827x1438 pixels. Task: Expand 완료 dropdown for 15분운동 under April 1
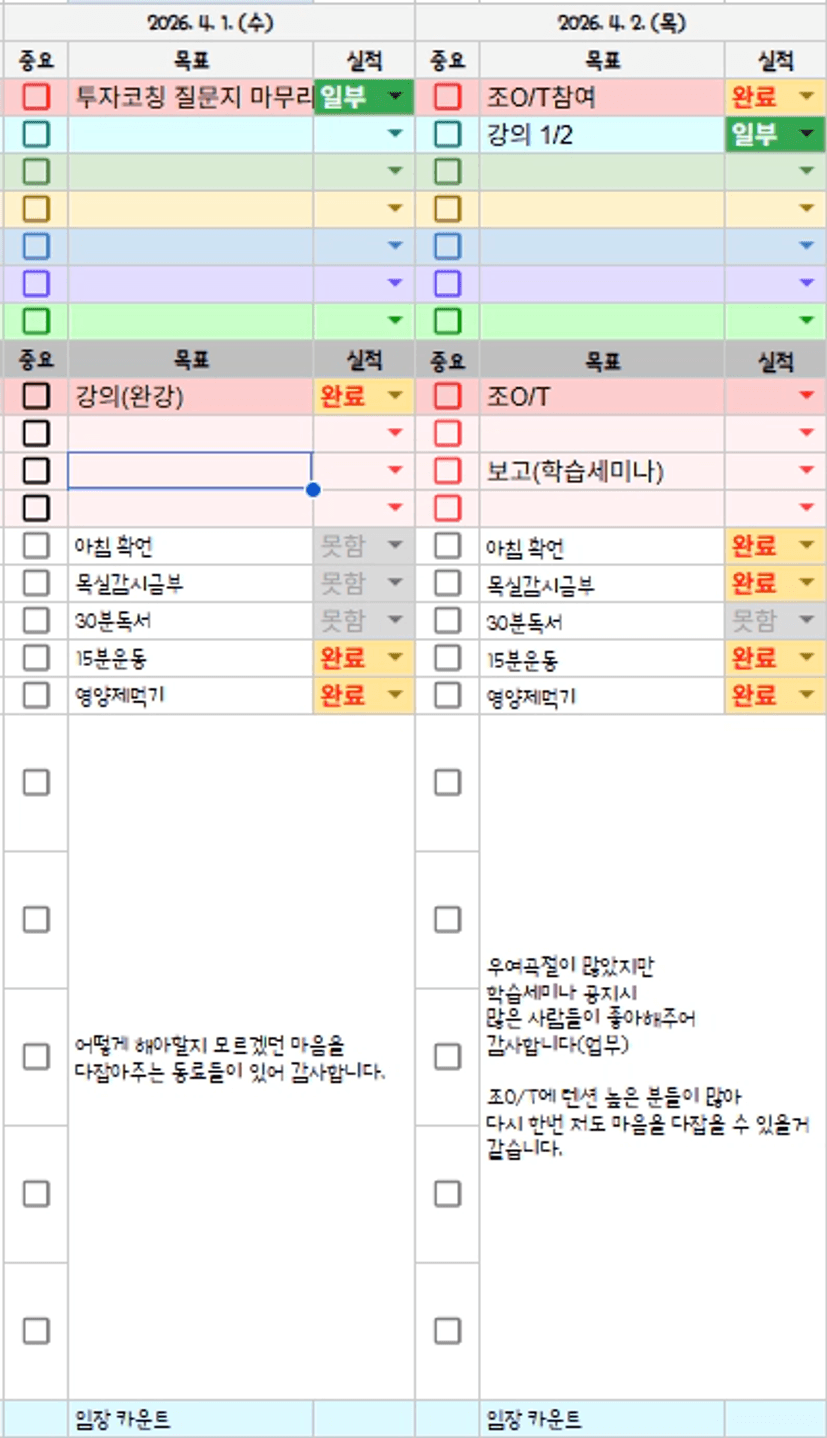(397, 658)
